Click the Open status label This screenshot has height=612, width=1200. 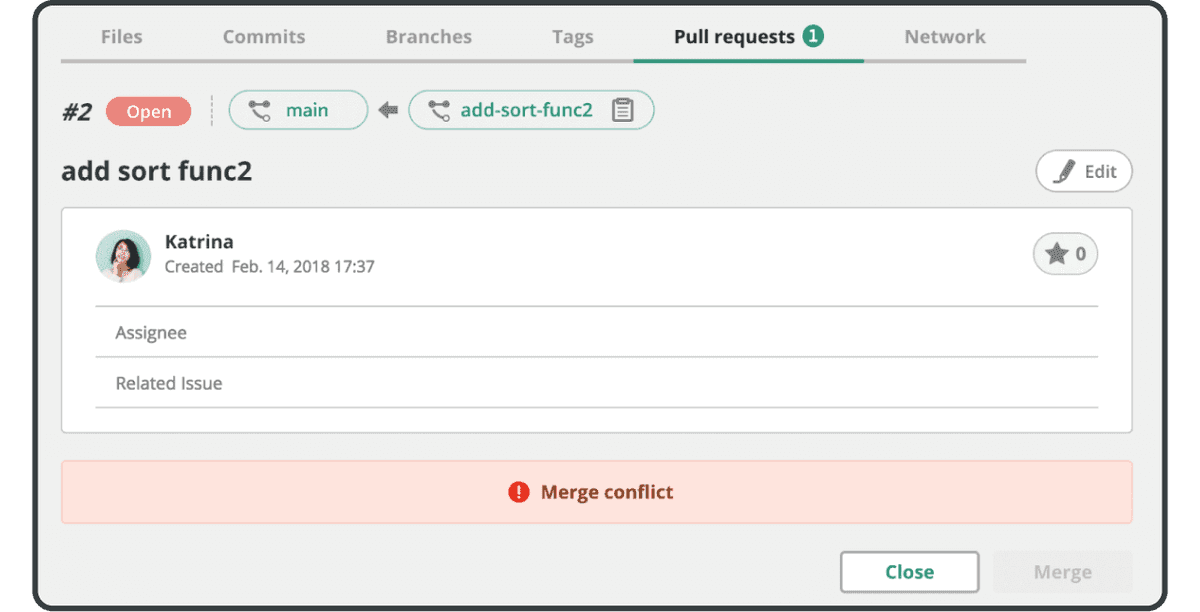(149, 112)
